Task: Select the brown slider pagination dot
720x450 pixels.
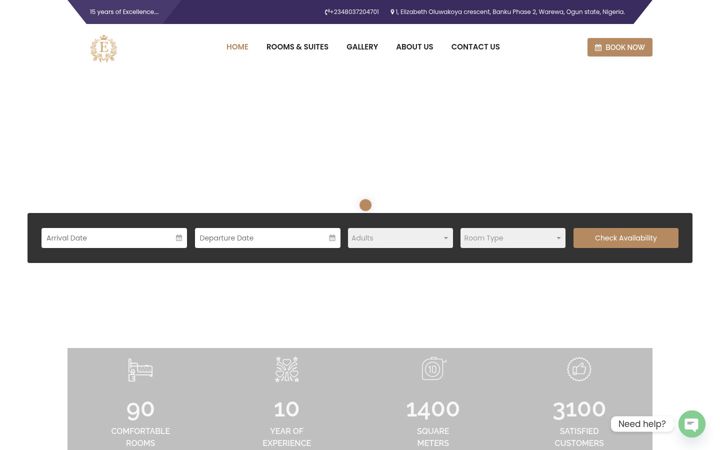Action: coord(366,205)
